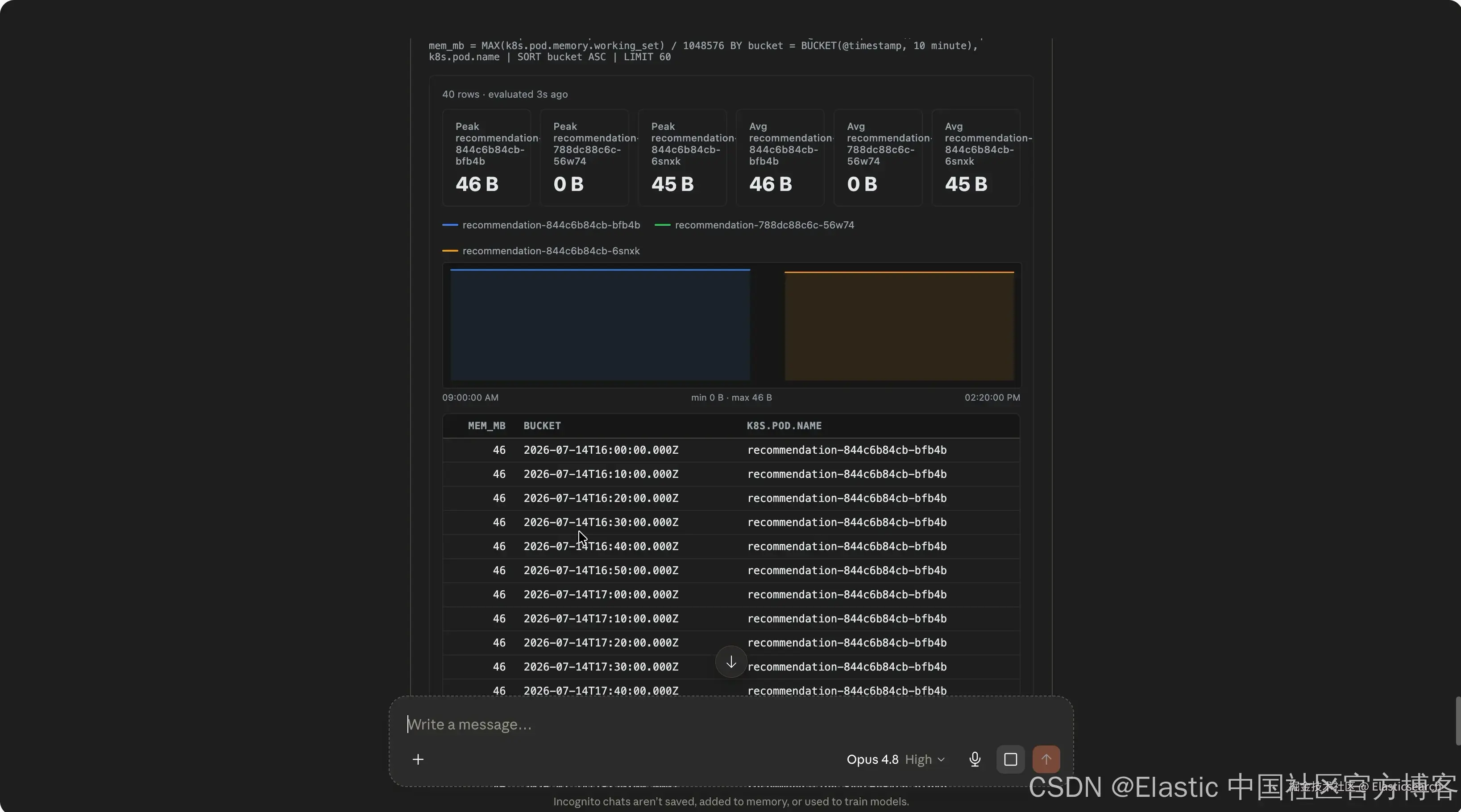Screen dimensions: 1461x812
Task: Click the "02:20:00 PM" chart axis label
Action: pyautogui.click(x=992, y=398)
